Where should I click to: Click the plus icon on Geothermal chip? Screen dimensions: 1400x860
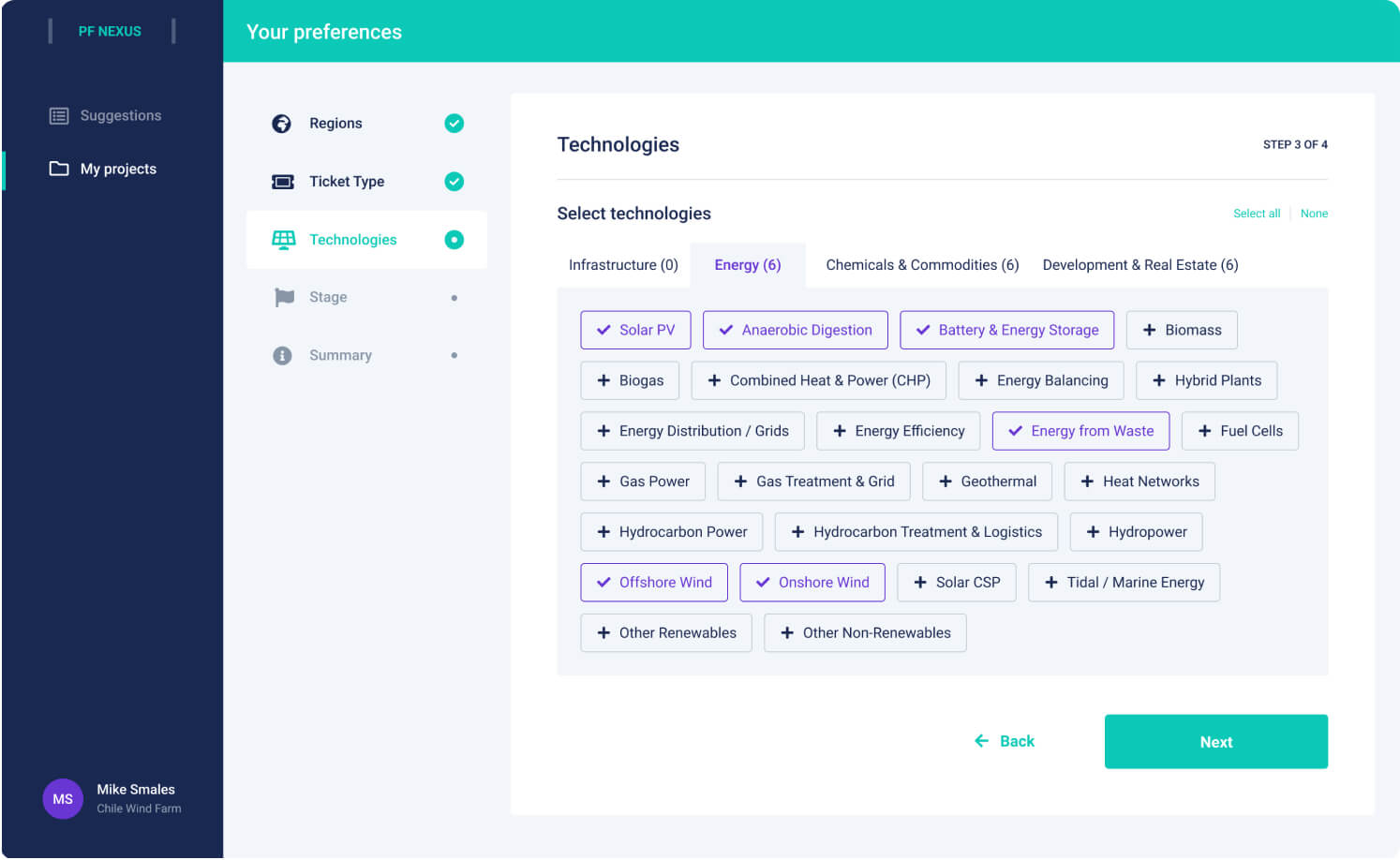pos(946,482)
